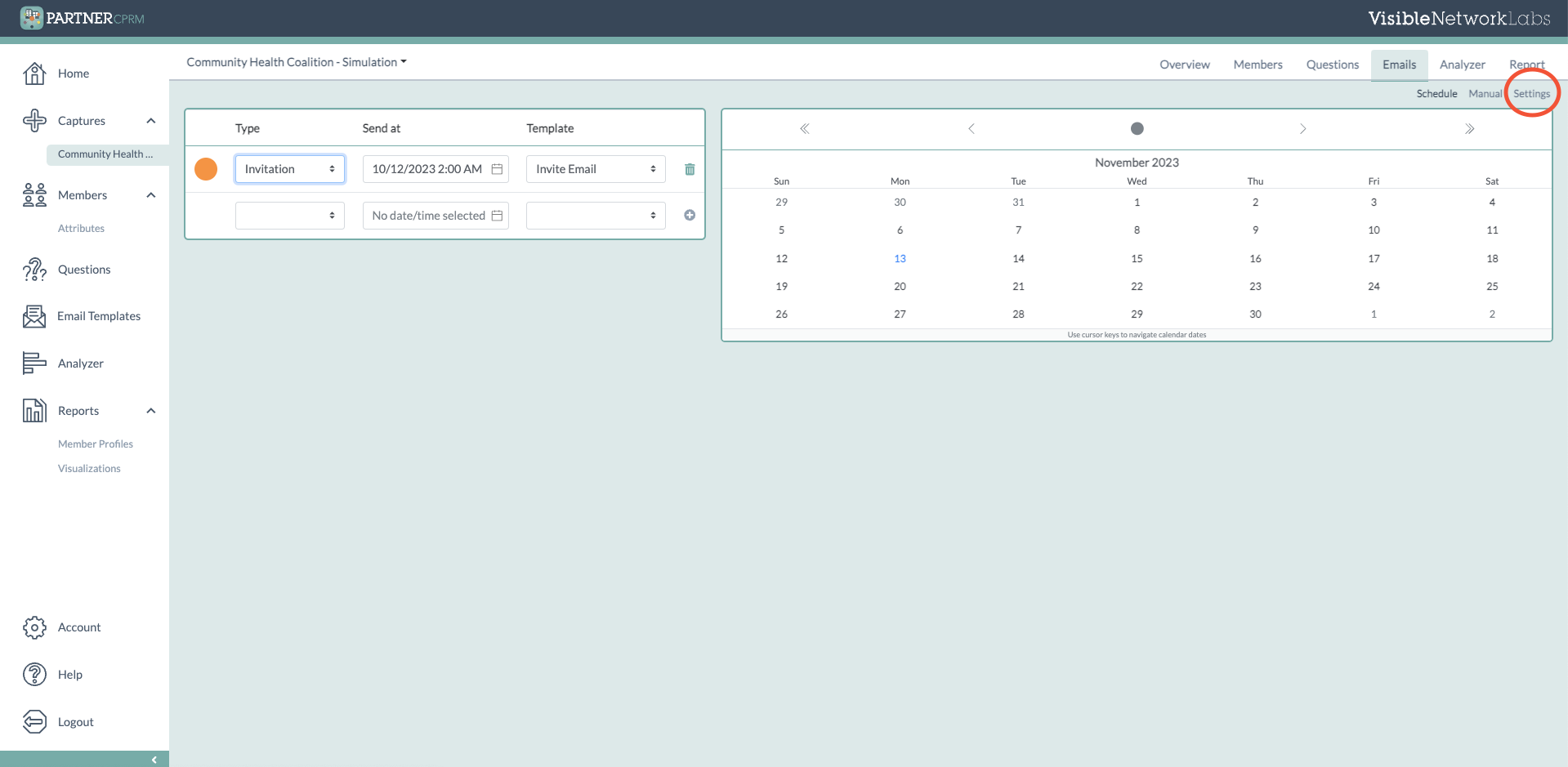Select November 13 on the calendar
The height and width of the screenshot is (767, 1568).
(900, 258)
